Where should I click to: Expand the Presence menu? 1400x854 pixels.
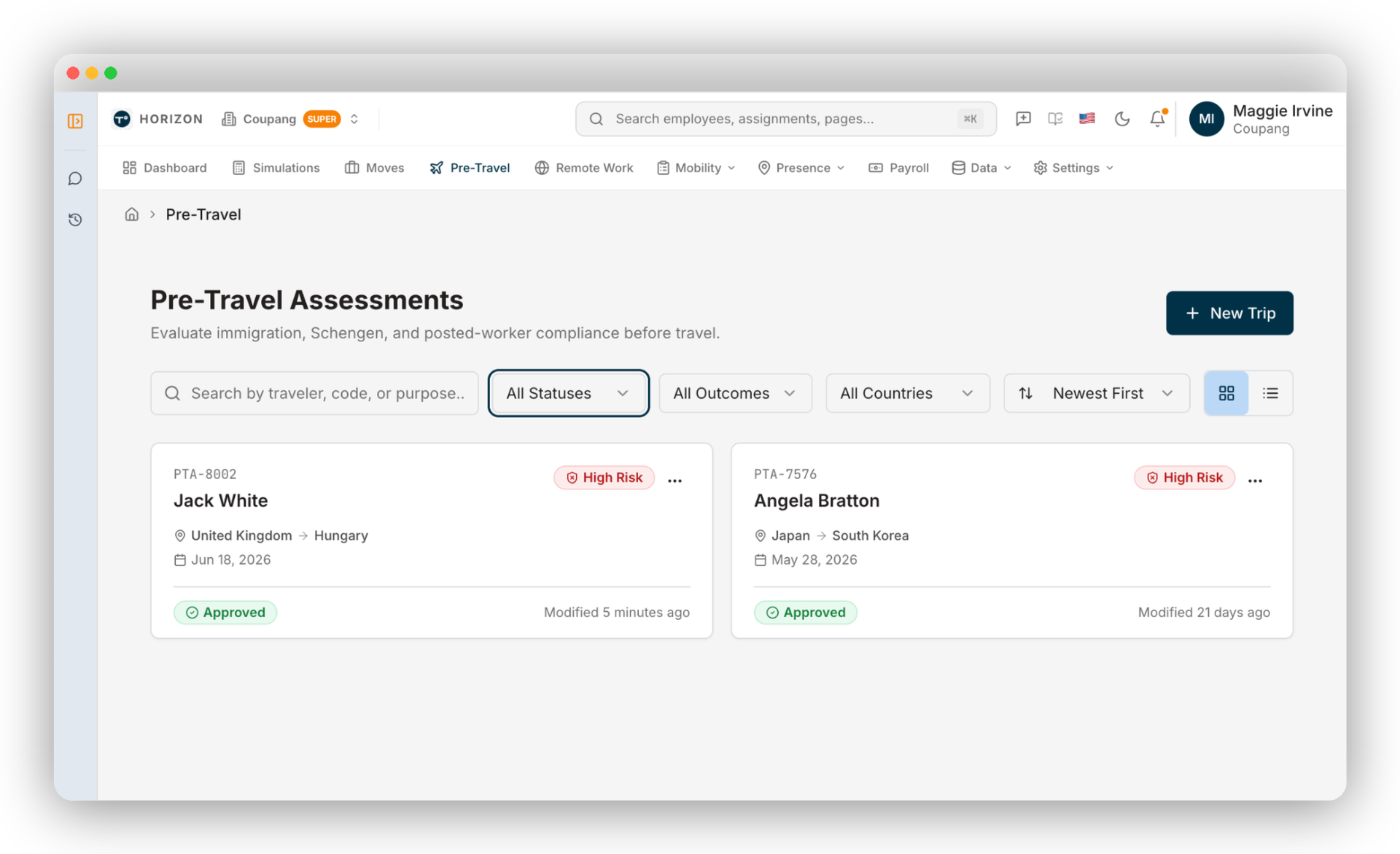[801, 168]
